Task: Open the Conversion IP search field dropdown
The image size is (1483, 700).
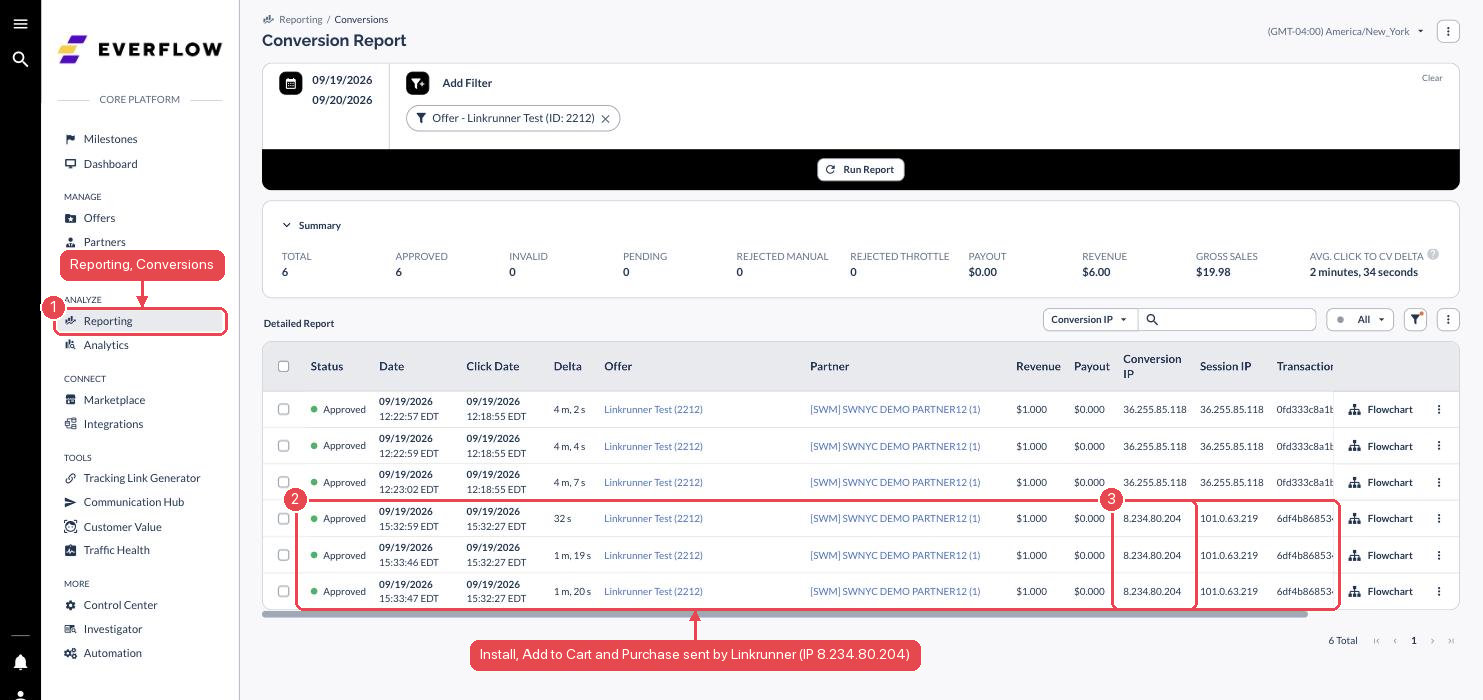Action: [x=1089, y=320]
